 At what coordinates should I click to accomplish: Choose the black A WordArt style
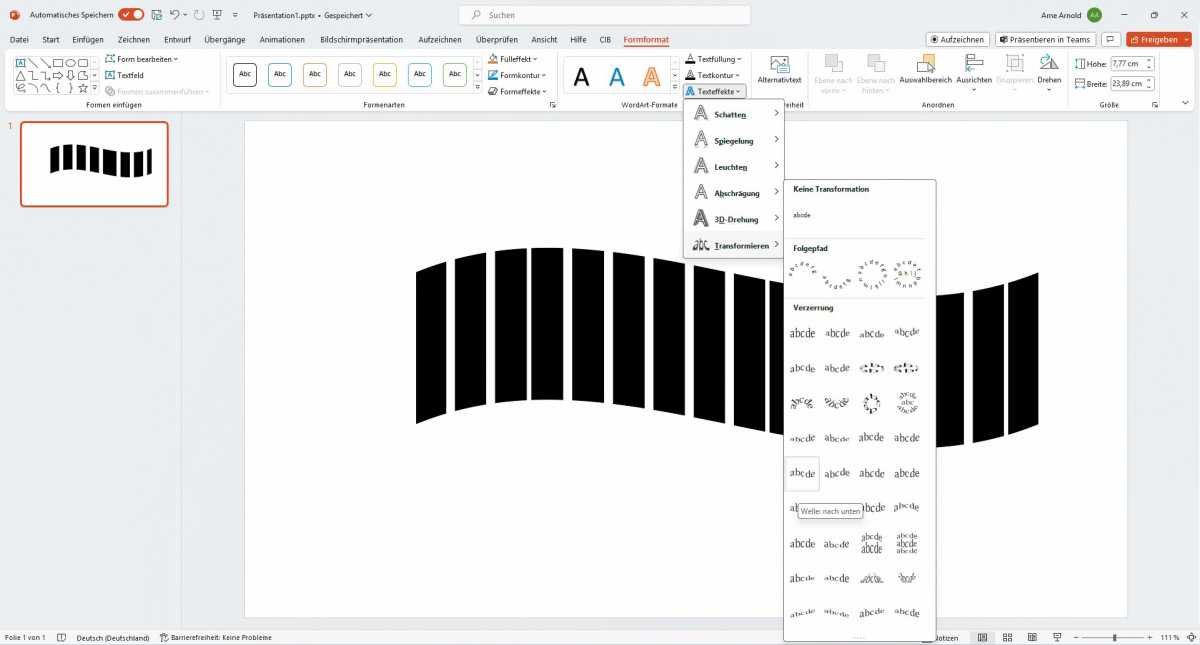(x=581, y=77)
